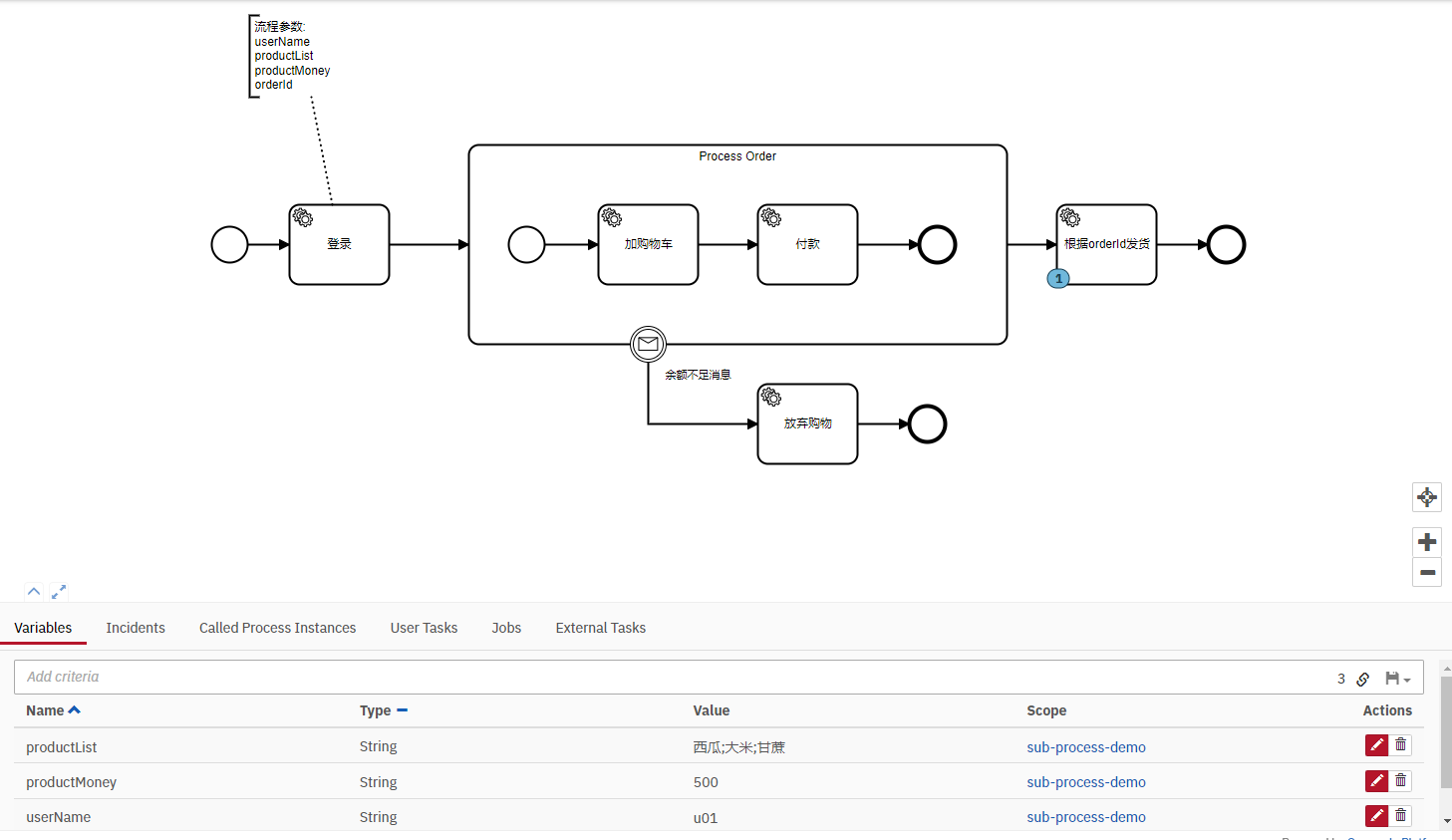Click the diagram reset viewport crosshair icon
The image size is (1452, 840).
1427,497
